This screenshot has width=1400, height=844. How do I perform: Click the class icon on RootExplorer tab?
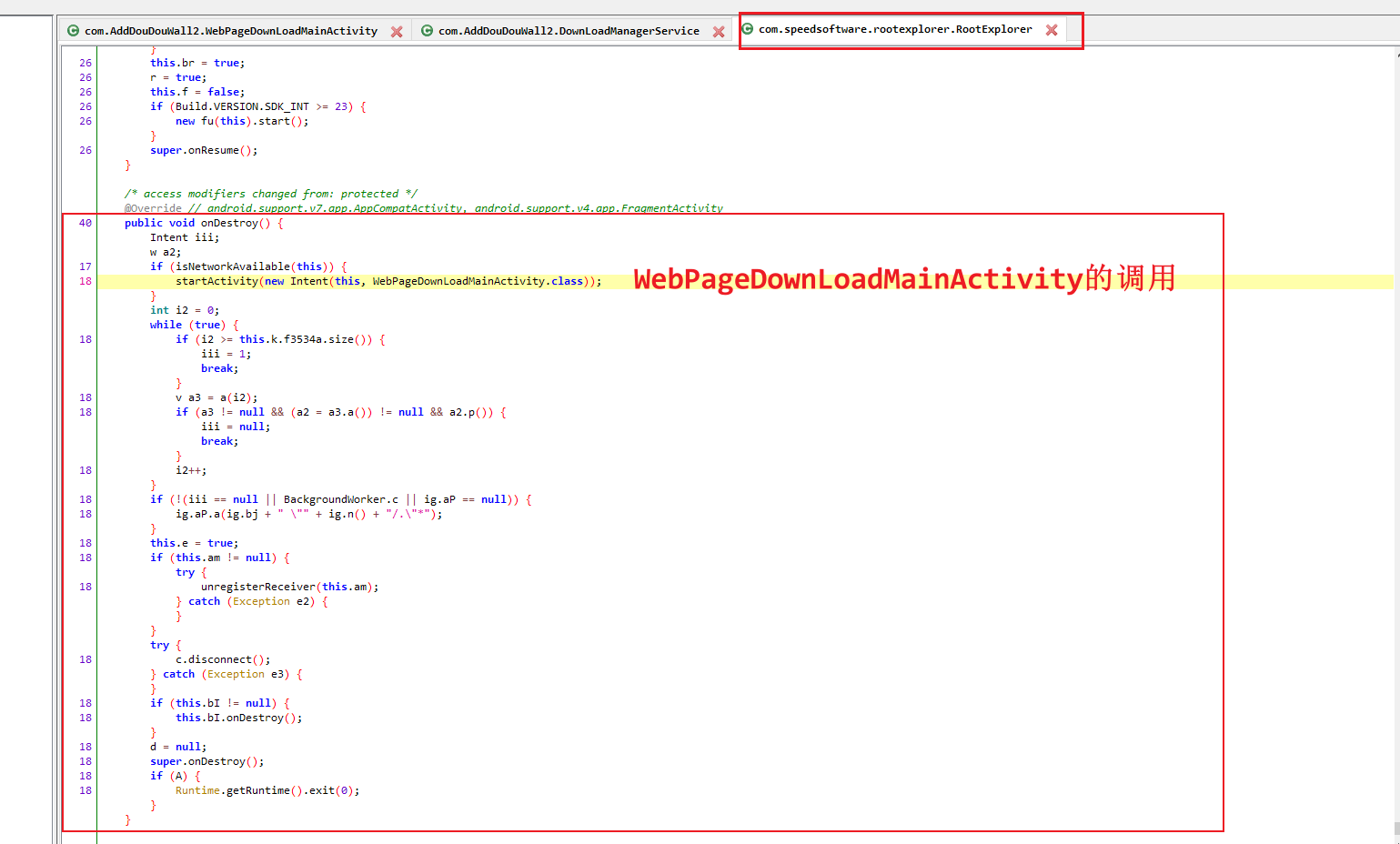coord(748,29)
